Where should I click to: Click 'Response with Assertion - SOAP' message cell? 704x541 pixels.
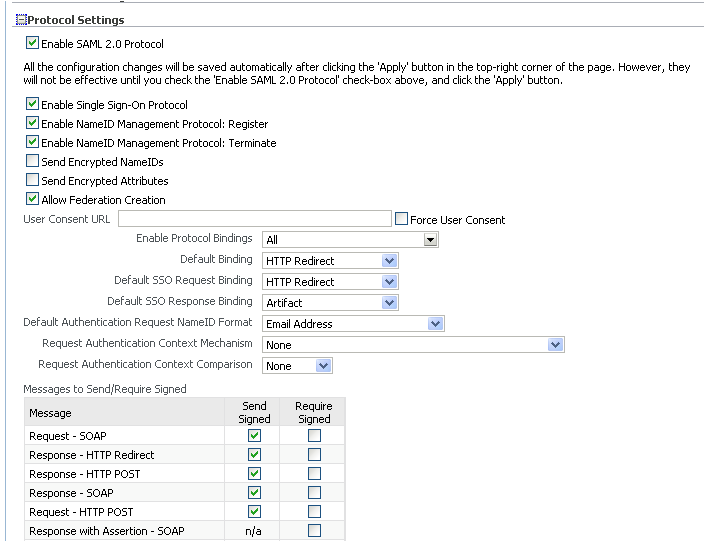(x=124, y=531)
